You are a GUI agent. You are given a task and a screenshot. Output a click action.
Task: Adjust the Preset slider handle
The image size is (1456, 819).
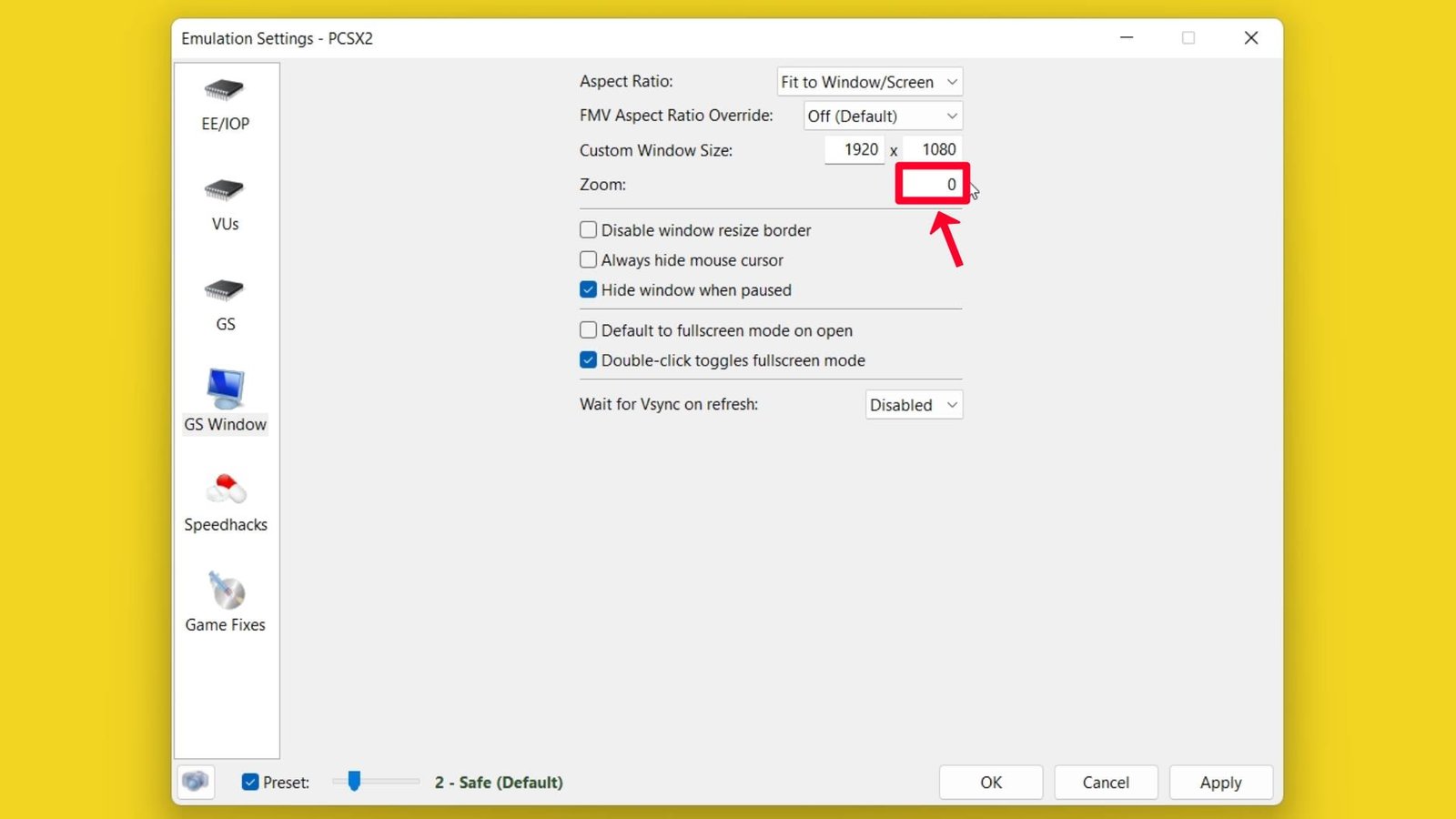tap(354, 781)
